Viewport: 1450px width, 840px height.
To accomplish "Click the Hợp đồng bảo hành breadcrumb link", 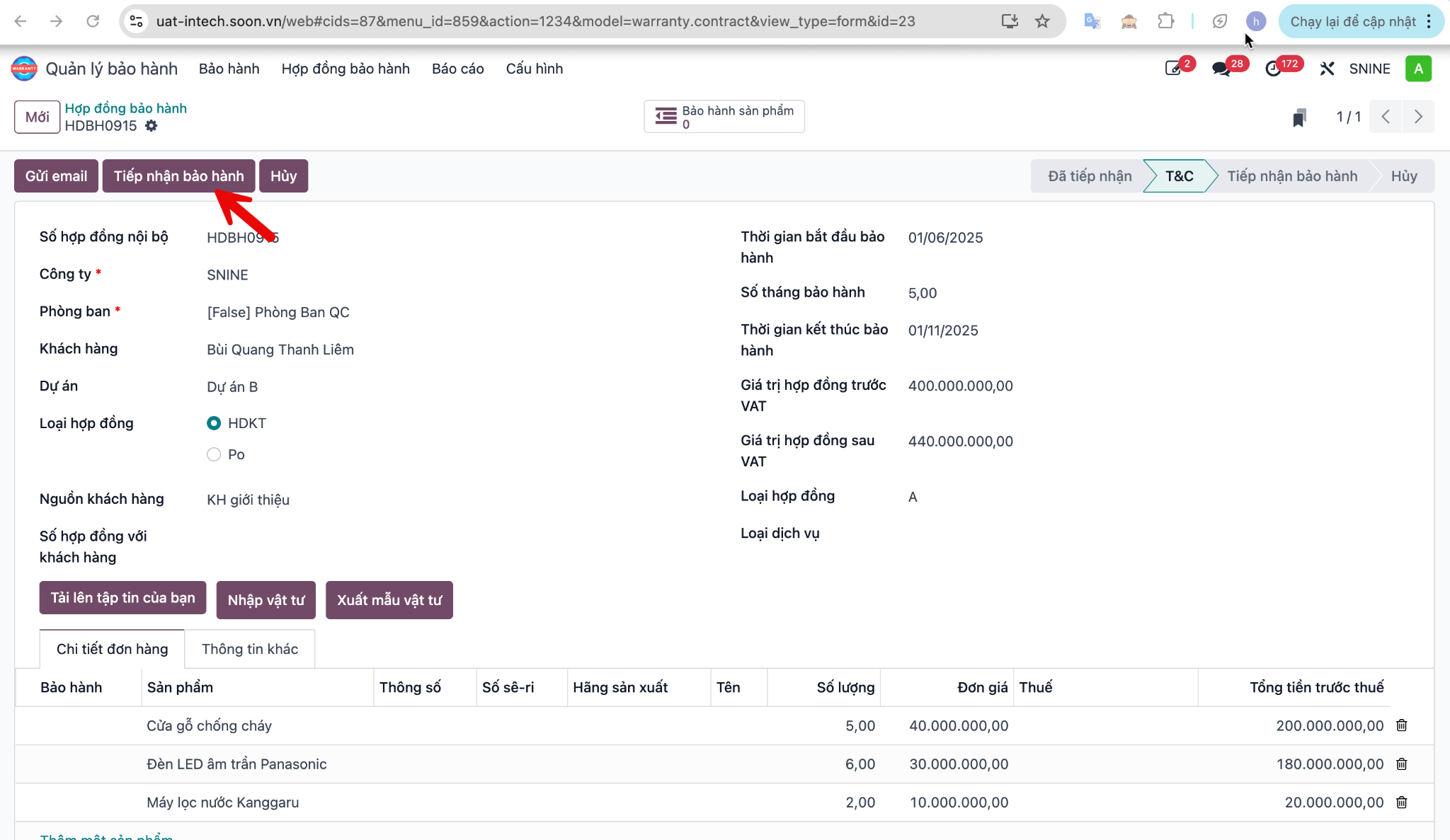I will pyautogui.click(x=126, y=108).
